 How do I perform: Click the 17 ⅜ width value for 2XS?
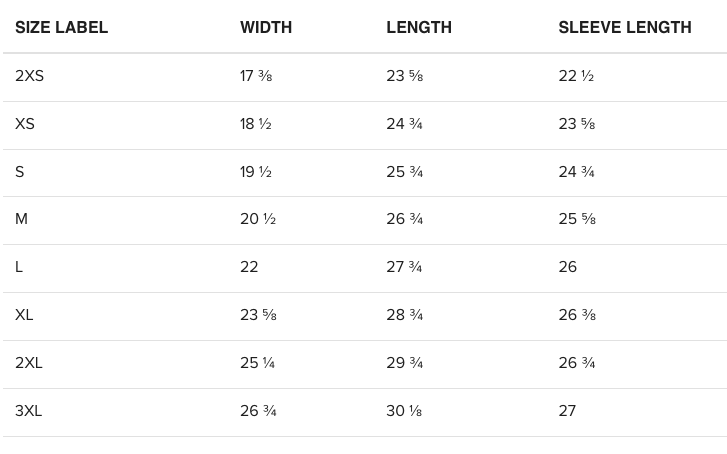coord(256,76)
